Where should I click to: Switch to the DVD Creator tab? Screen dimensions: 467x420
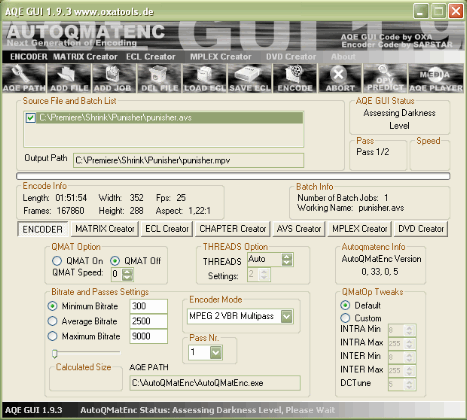click(x=421, y=229)
